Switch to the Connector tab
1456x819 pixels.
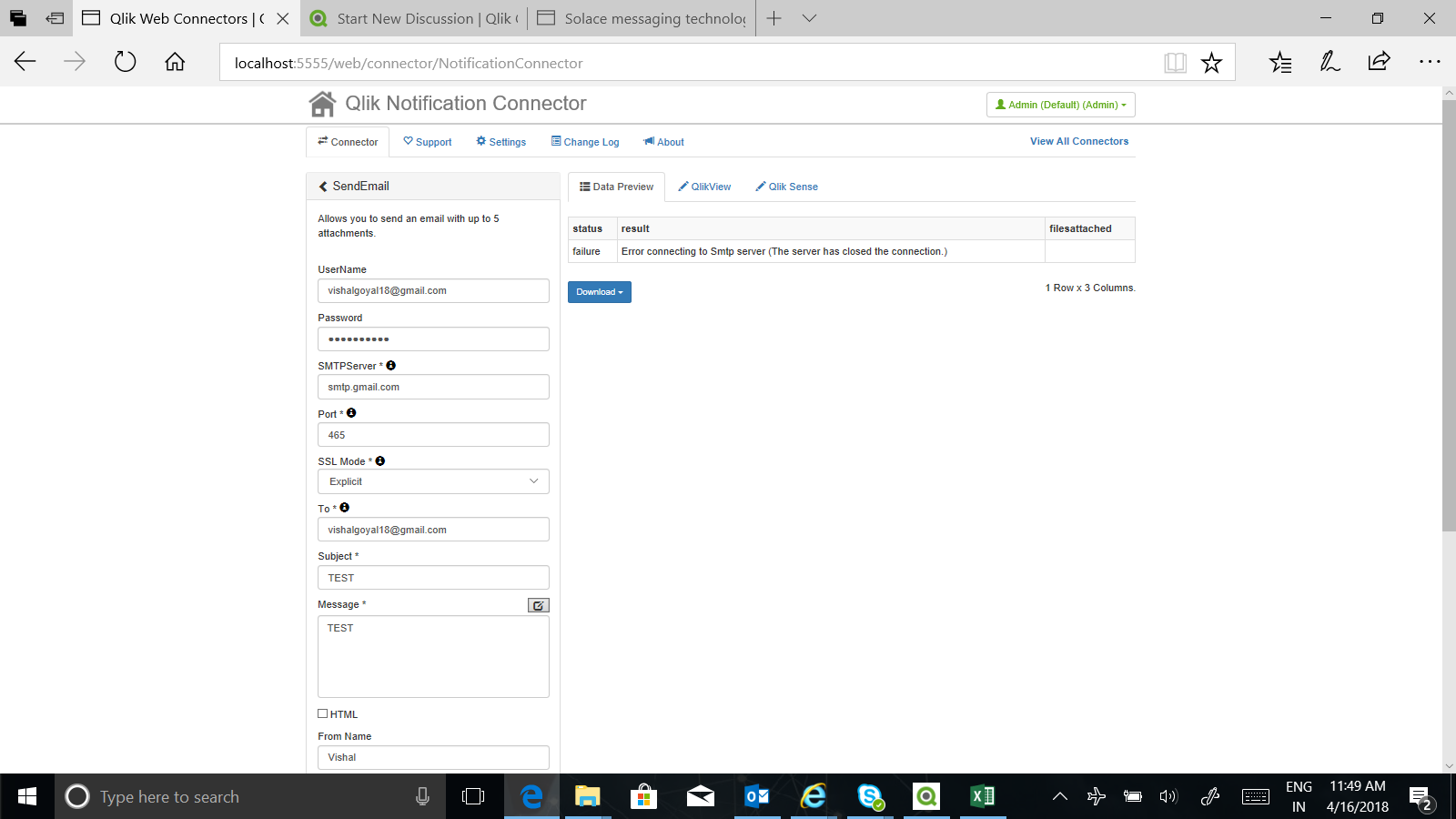(x=348, y=142)
